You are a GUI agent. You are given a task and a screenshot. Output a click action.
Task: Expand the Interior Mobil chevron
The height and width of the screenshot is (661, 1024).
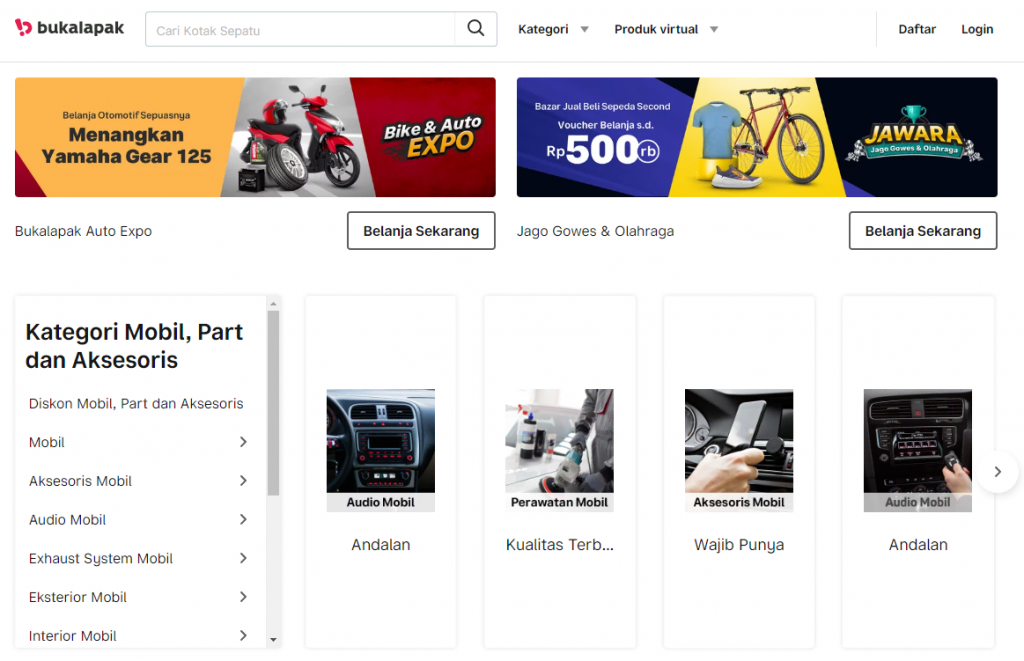[x=243, y=635]
